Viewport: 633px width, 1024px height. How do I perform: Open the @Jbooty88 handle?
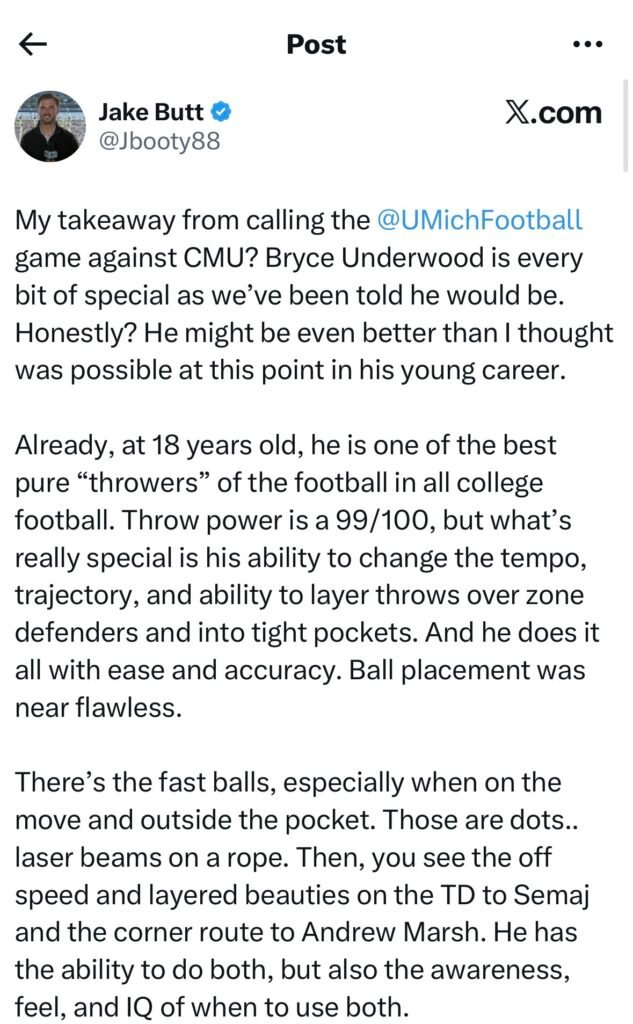click(x=159, y=141)
